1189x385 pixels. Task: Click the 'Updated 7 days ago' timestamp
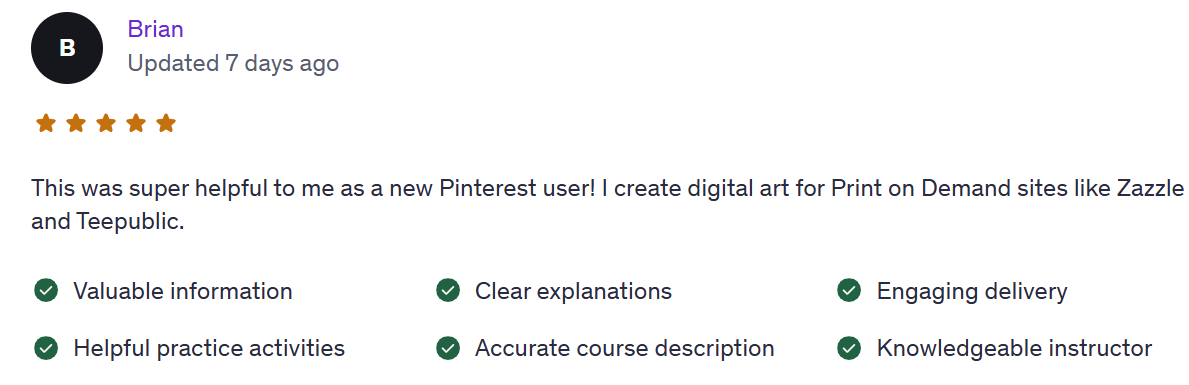tap(233, 63)
